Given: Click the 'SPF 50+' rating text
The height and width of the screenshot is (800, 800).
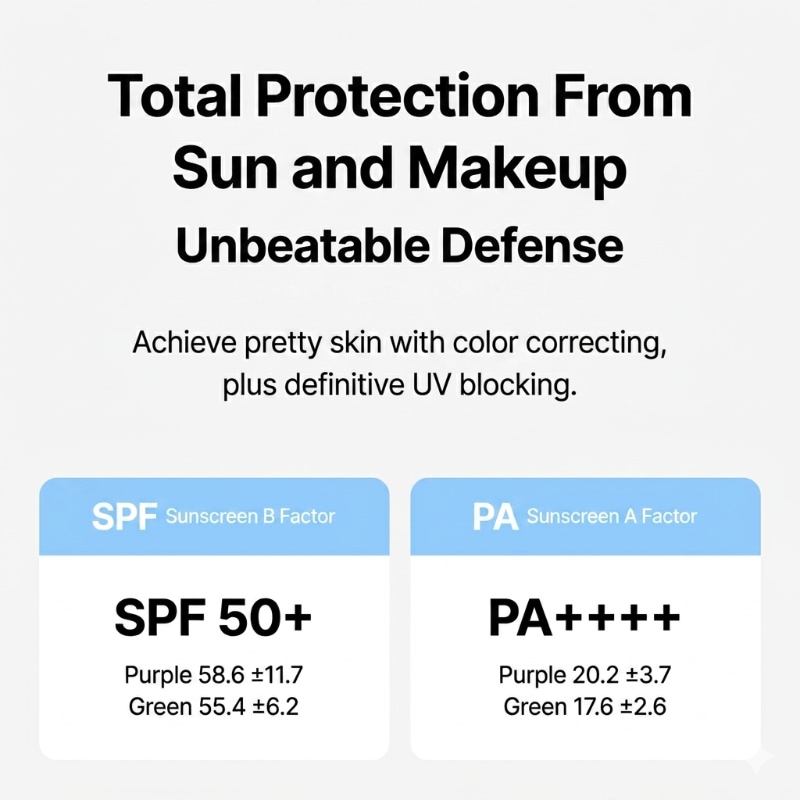Looking at the screenshot, I should pyautogui.click(x=213, y=617).
